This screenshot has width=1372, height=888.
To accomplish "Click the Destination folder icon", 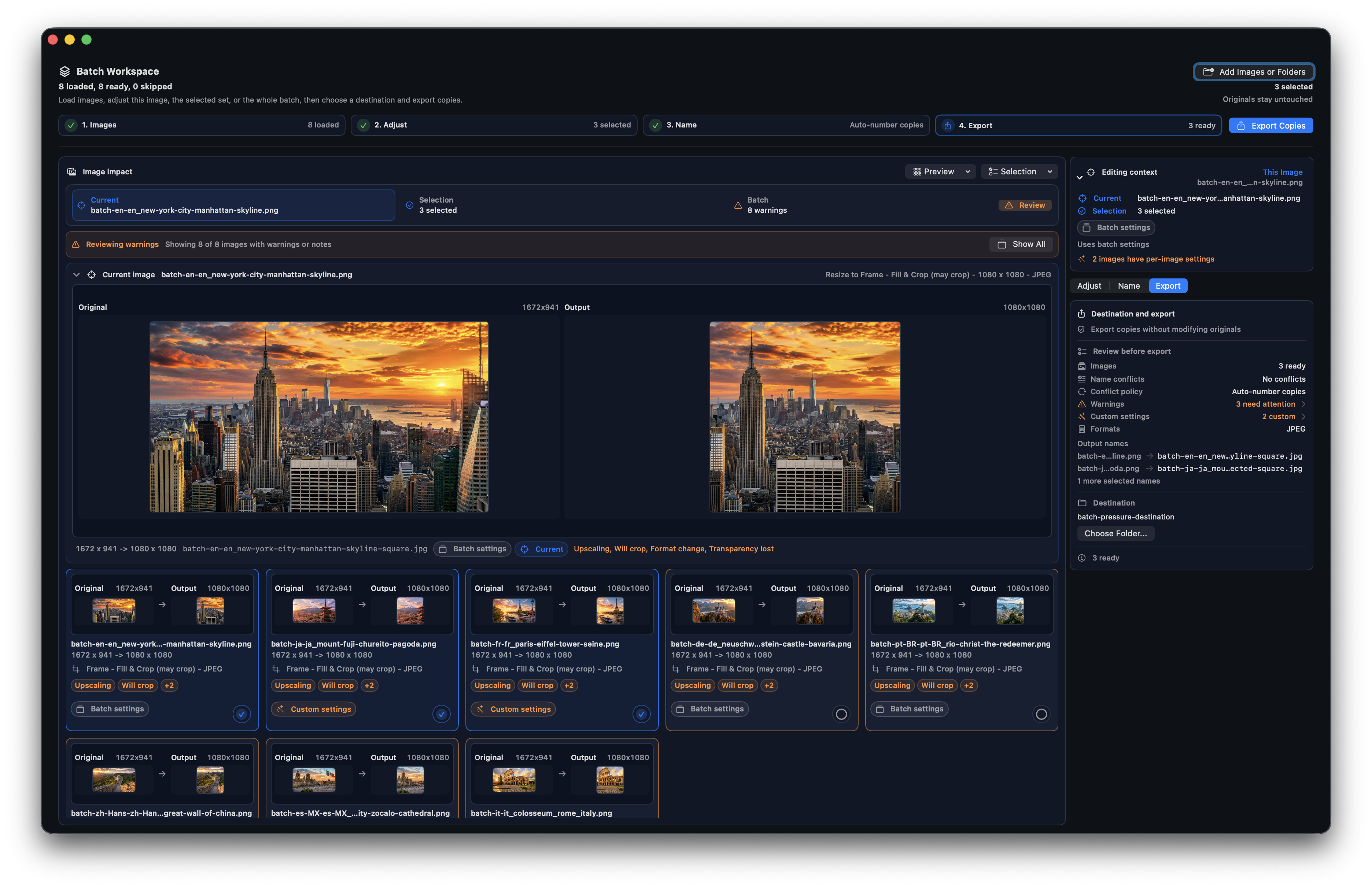I will pyautogui.click(x=1082, y=503).
